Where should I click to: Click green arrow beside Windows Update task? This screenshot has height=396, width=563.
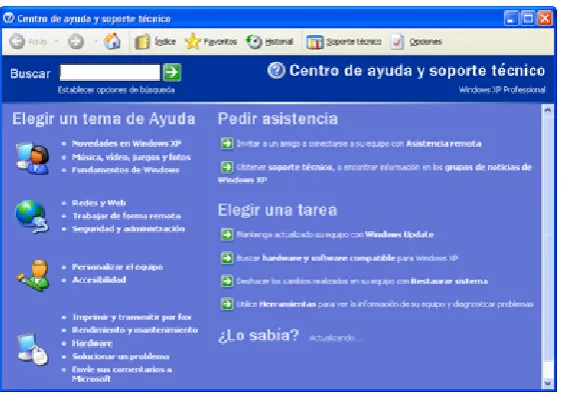(227, 234)
